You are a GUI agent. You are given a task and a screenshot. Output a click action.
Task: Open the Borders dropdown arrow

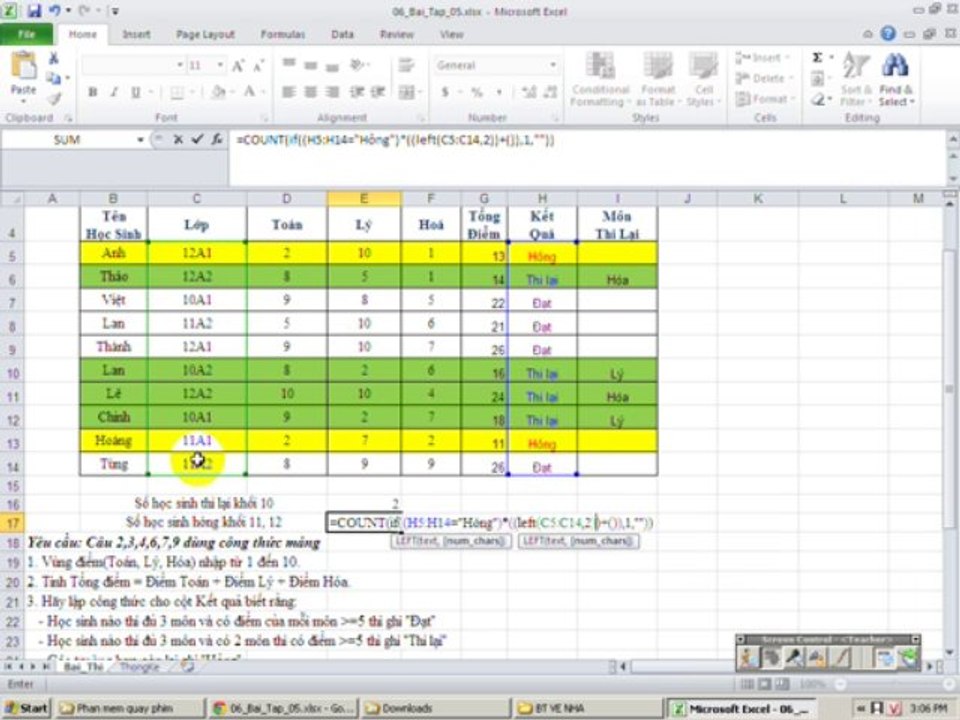pos(192,92)
